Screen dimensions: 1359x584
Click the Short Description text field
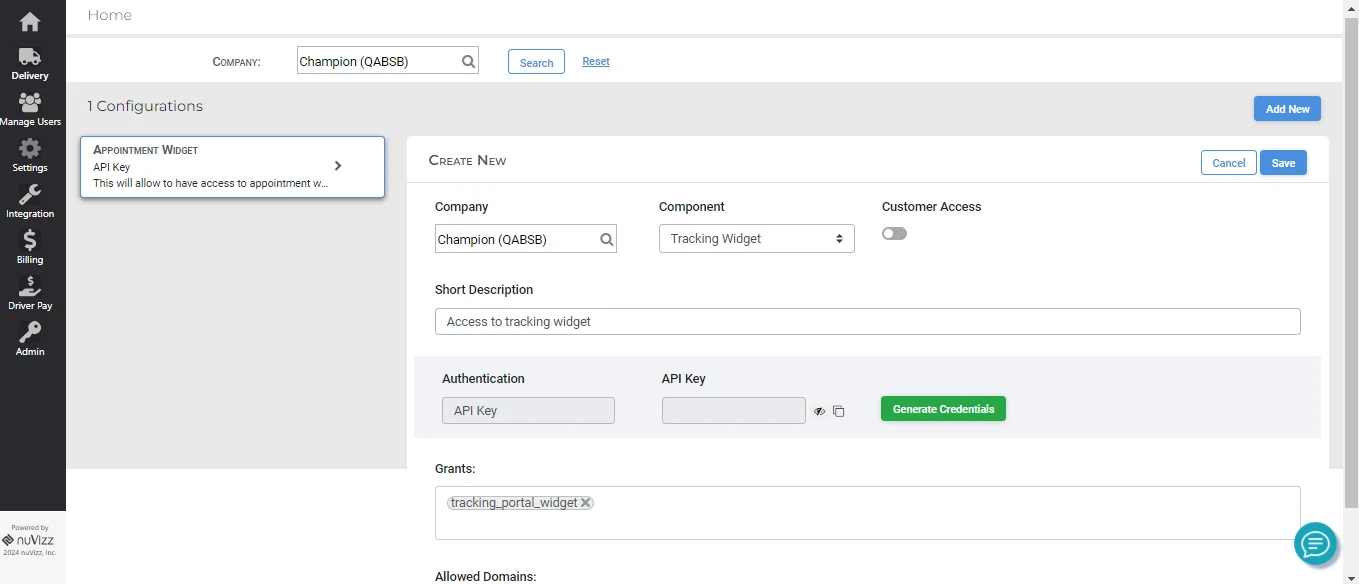[867, 322]
